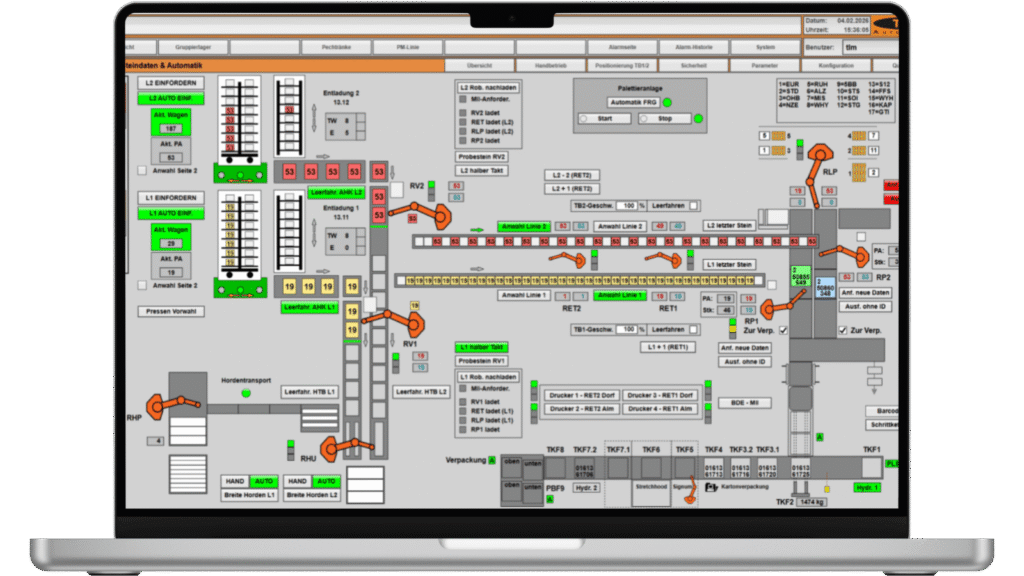Select the RET2 robot arm icon
This screenshot has width=1024, height=576.
click(x=568, y=260)
